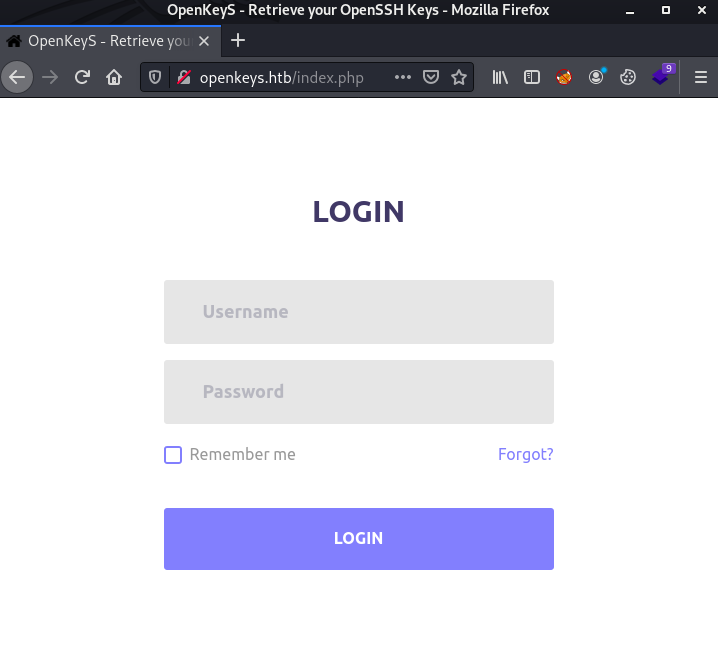Maximize the Firefox window

[666, 10]
